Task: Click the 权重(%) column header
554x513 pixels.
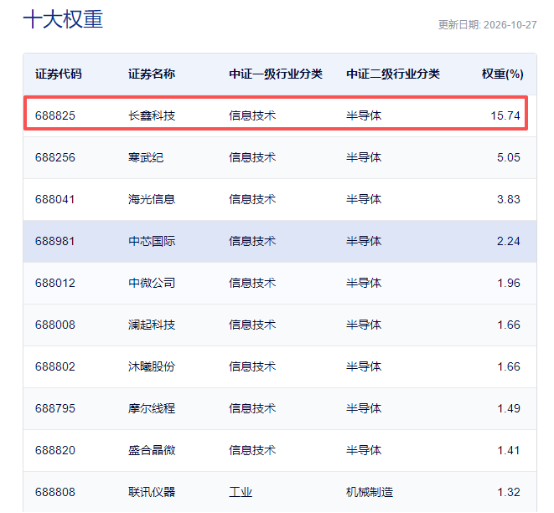Action: point(503,74)
